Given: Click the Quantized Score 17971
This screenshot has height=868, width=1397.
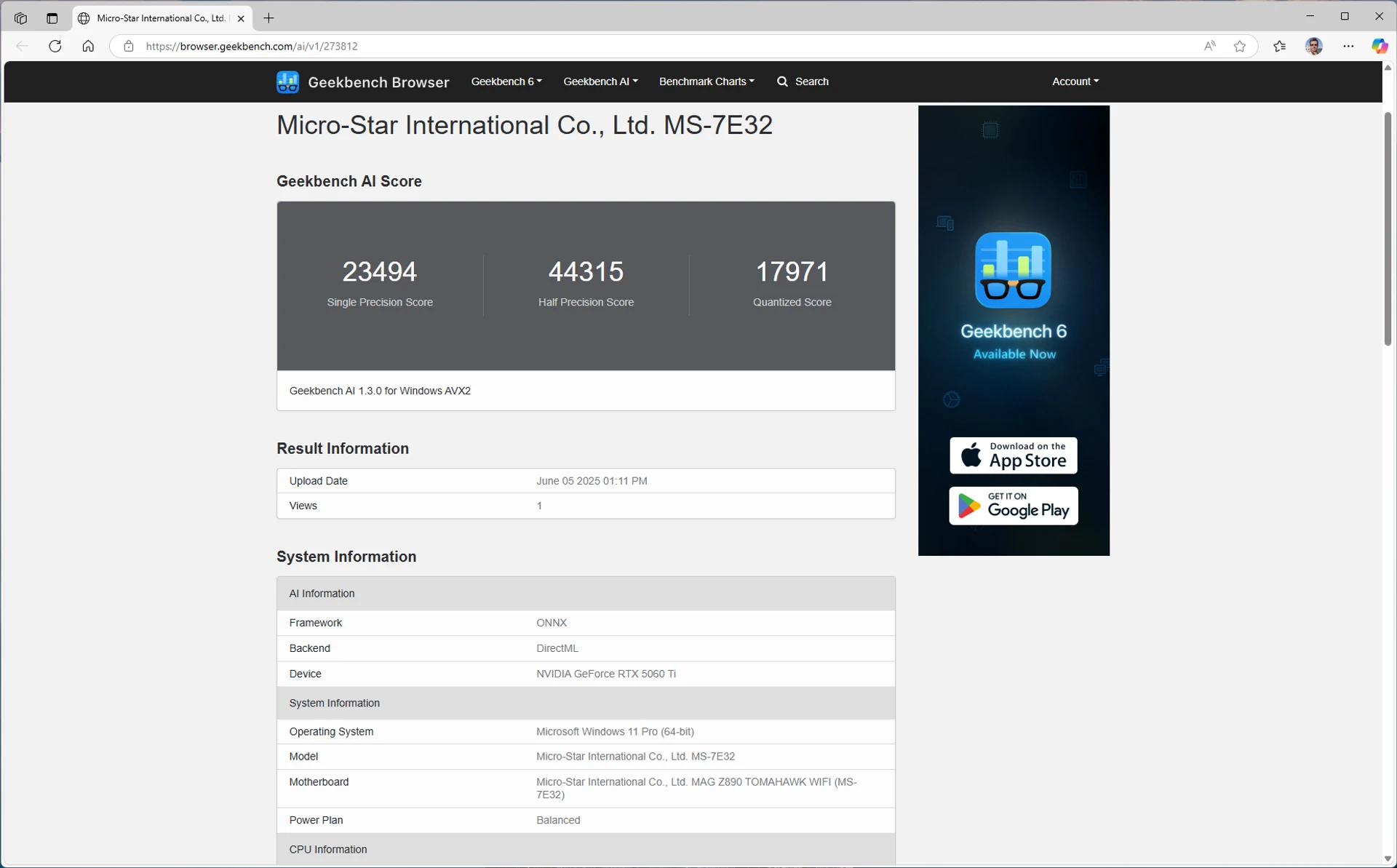Looking at the screenshot, I should [x=792, y=271].
